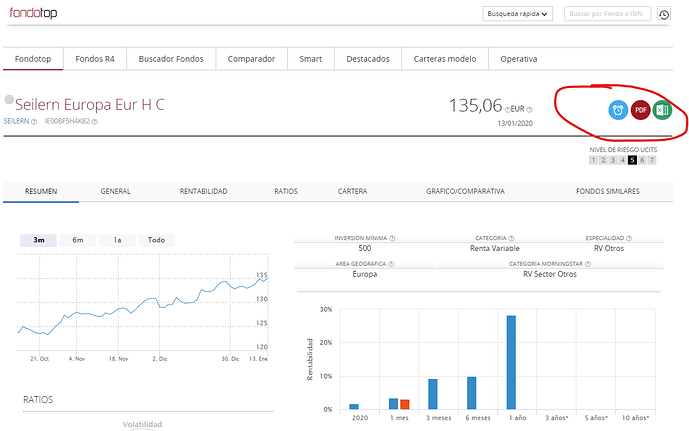Open the Búsqueda rápida dropdown
This screenshot has height=431, width=689.
point(517,14)
